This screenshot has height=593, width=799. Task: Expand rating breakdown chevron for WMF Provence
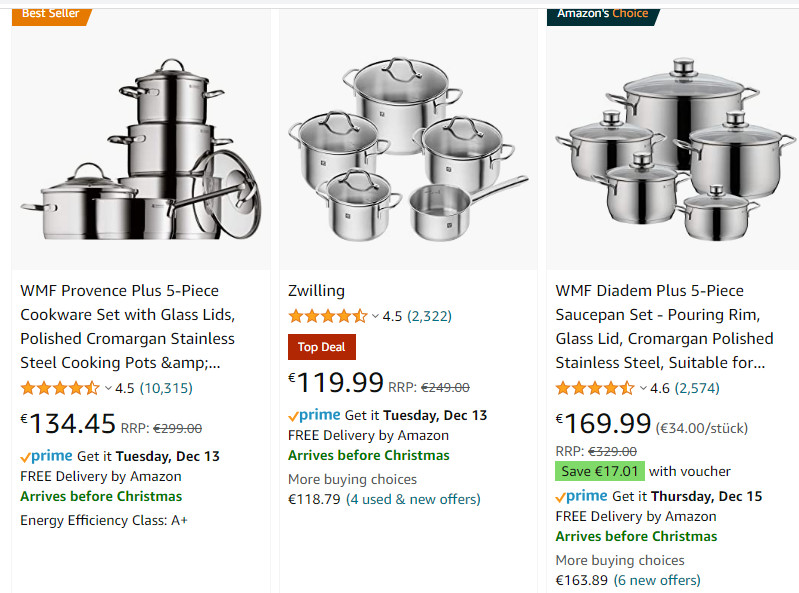click(108, 389)
